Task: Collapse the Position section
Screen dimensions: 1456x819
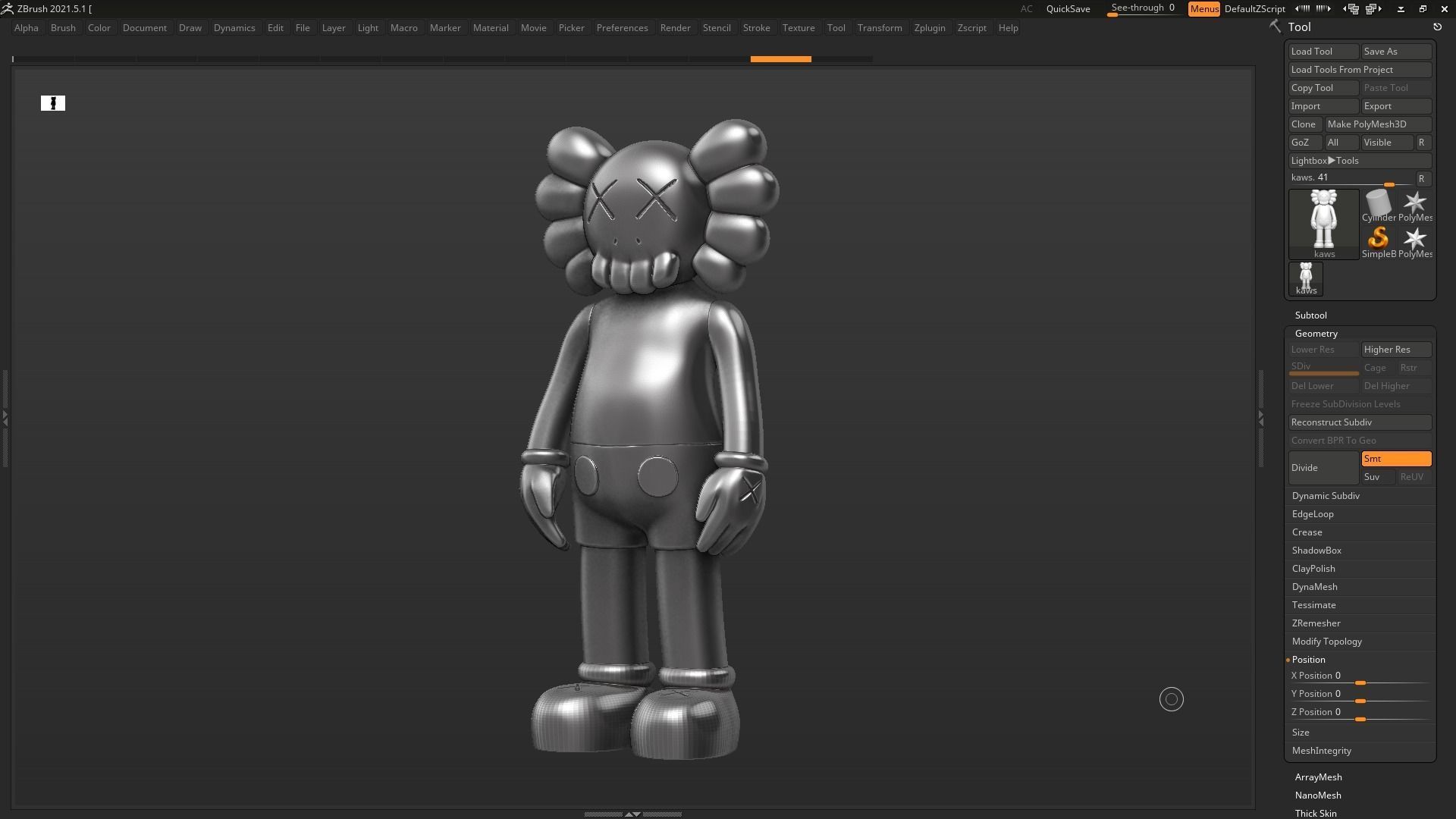Action: pyautogui.click(x=1309, y=660)
